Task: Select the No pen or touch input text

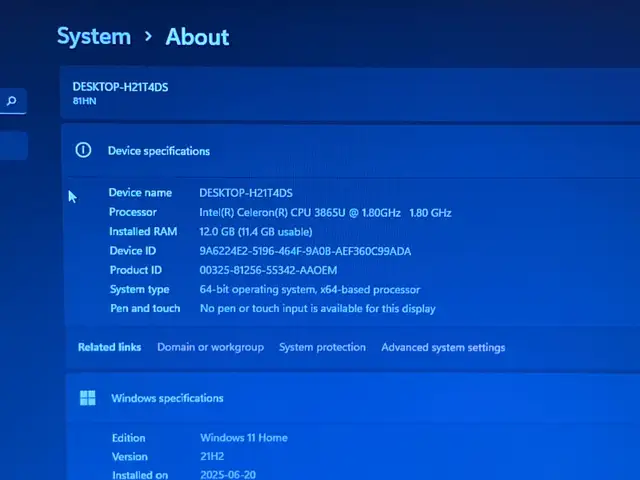Action: pos(318,309)
